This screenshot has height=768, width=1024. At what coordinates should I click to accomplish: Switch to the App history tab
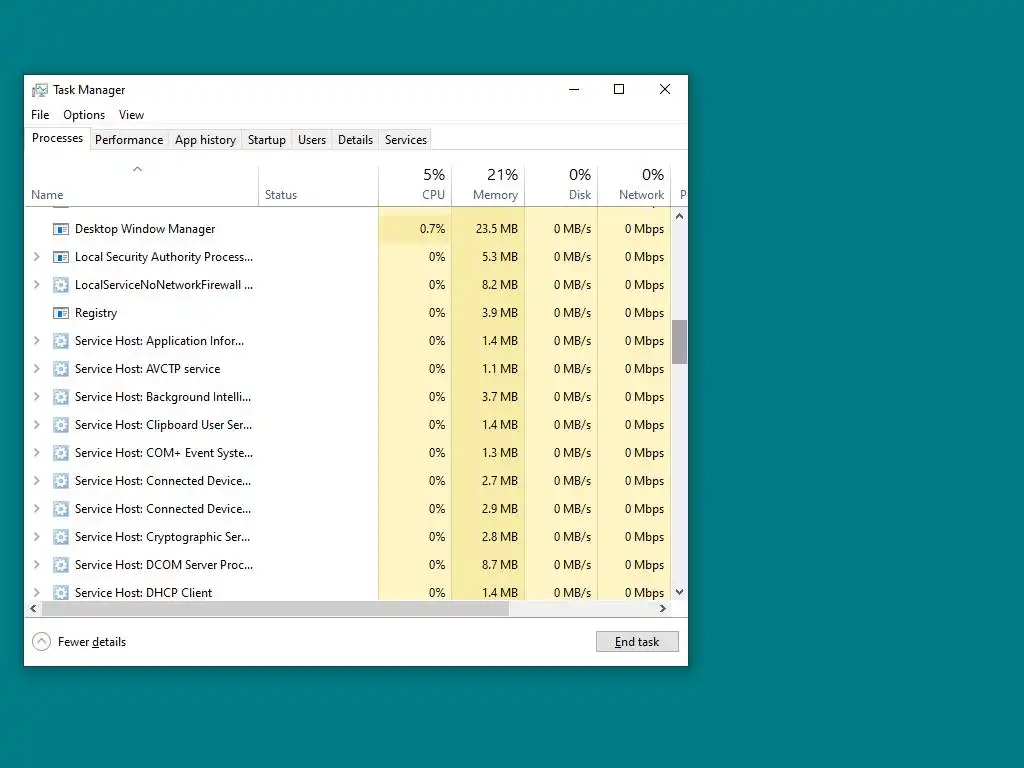click(205, 140)
